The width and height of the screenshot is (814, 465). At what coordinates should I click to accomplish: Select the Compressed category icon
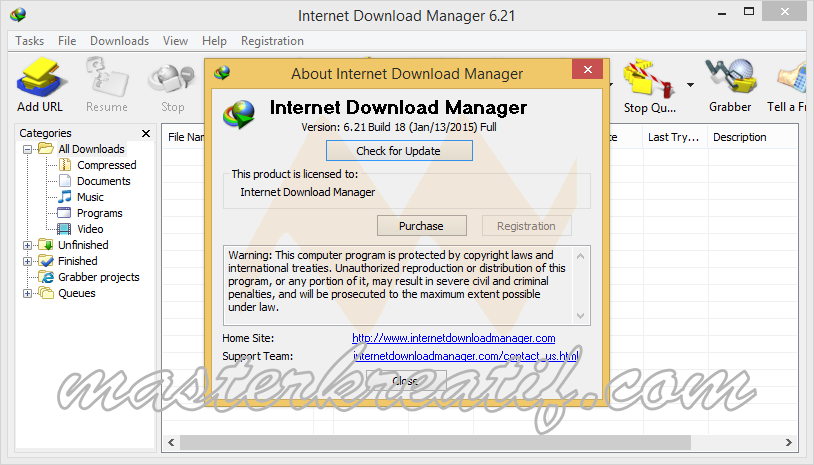point(65,165)
